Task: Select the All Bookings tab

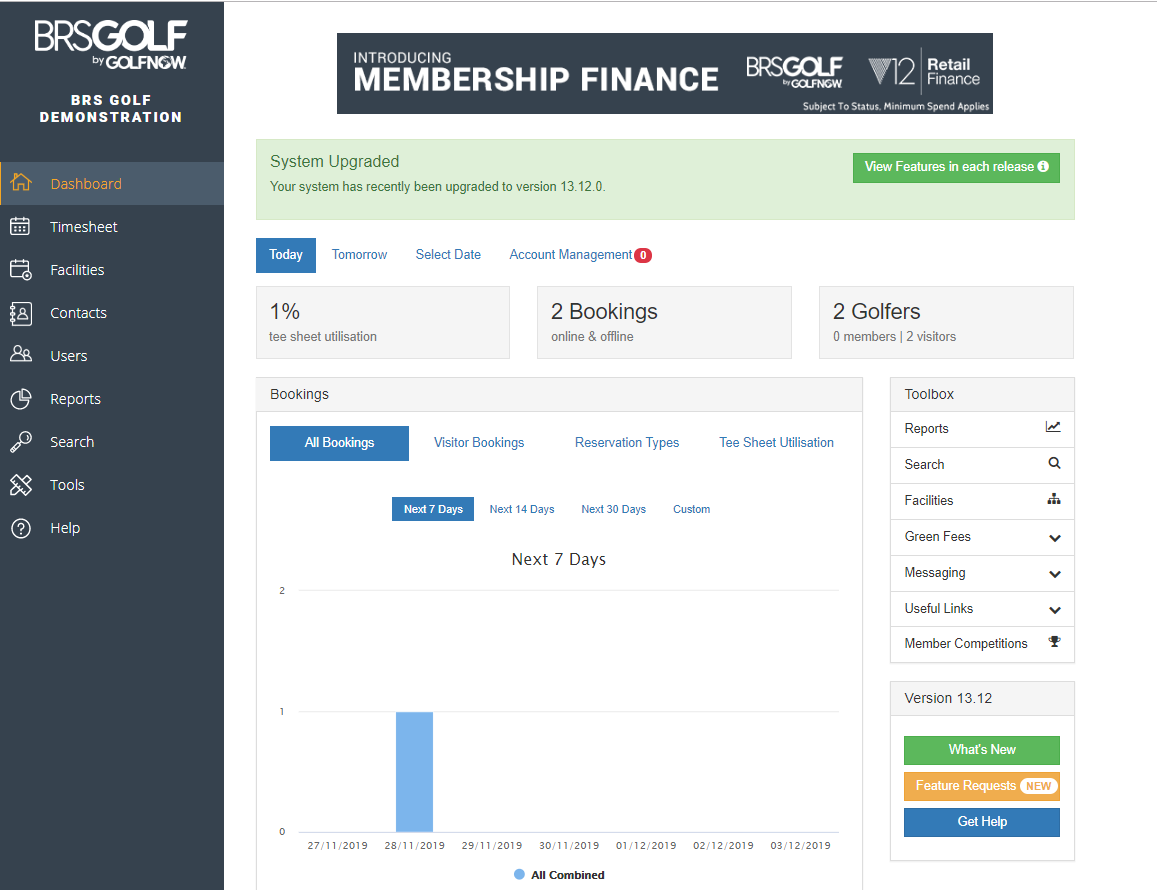Action: pyautogui.click(x=339, y=443)
